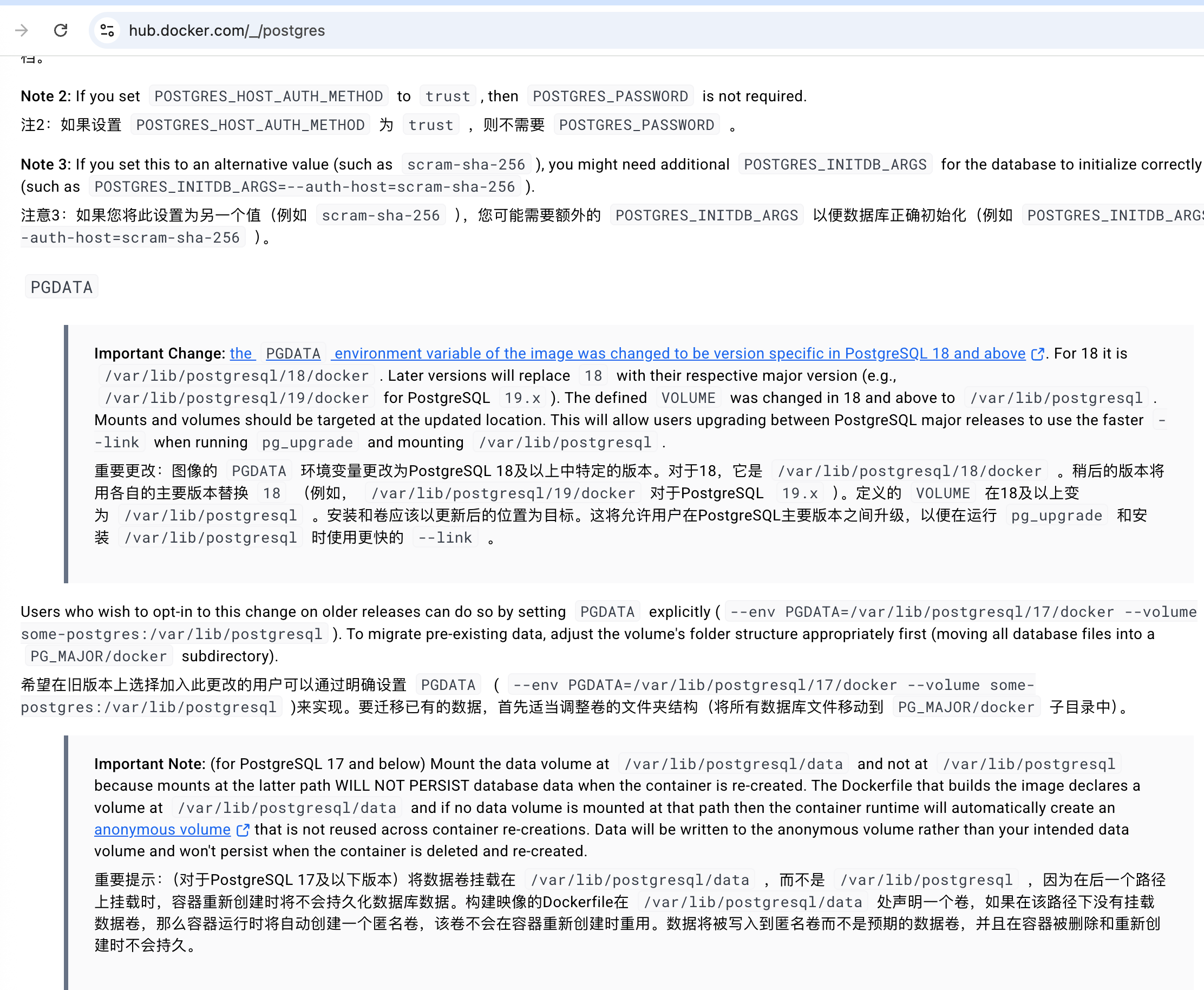
Task: Click the POSTGRES_HOST_AUTH_METHOD code in Note 2
Action: (x=269, y=96)
